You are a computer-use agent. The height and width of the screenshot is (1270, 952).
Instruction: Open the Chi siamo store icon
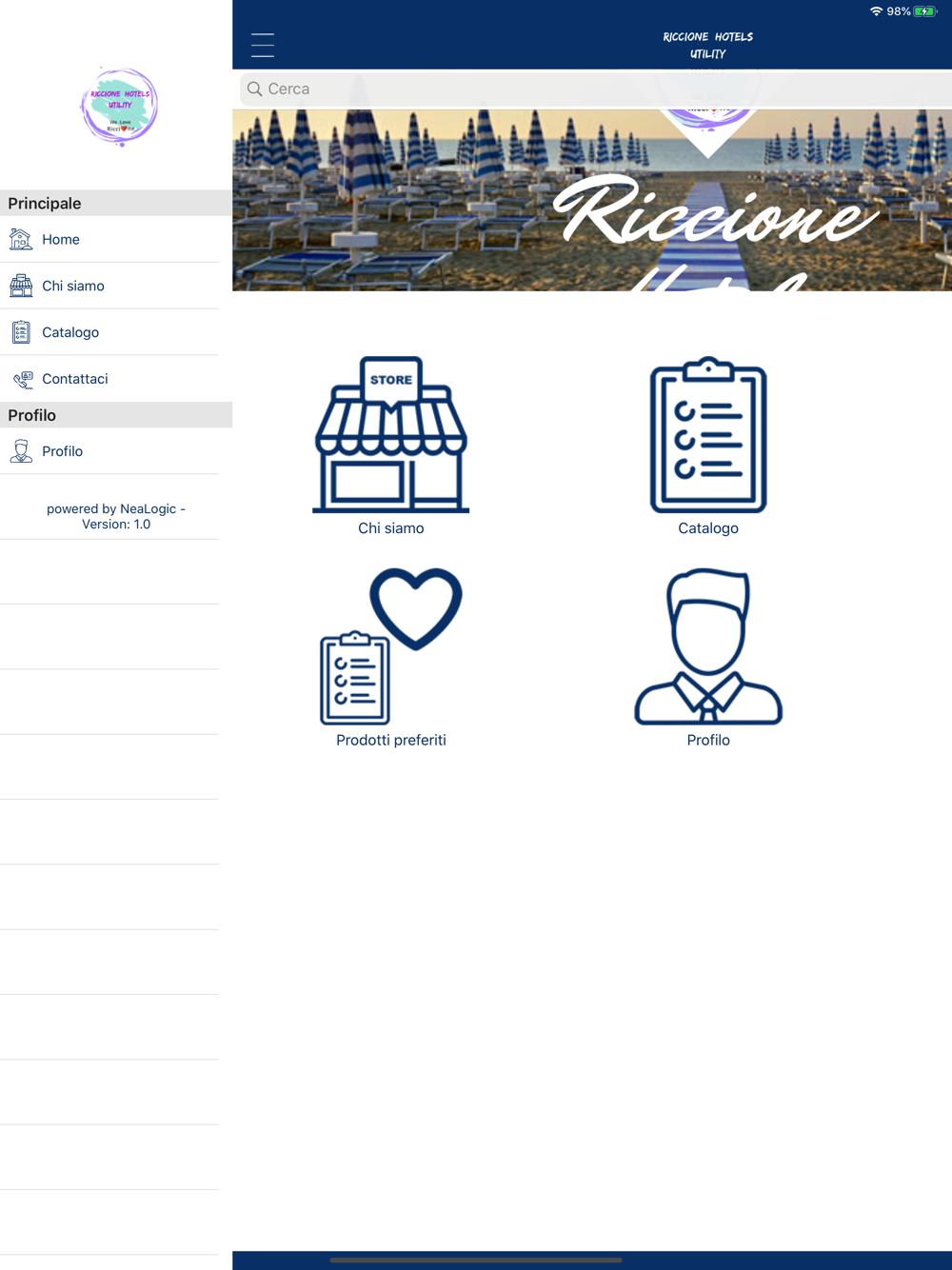point(391,435)
